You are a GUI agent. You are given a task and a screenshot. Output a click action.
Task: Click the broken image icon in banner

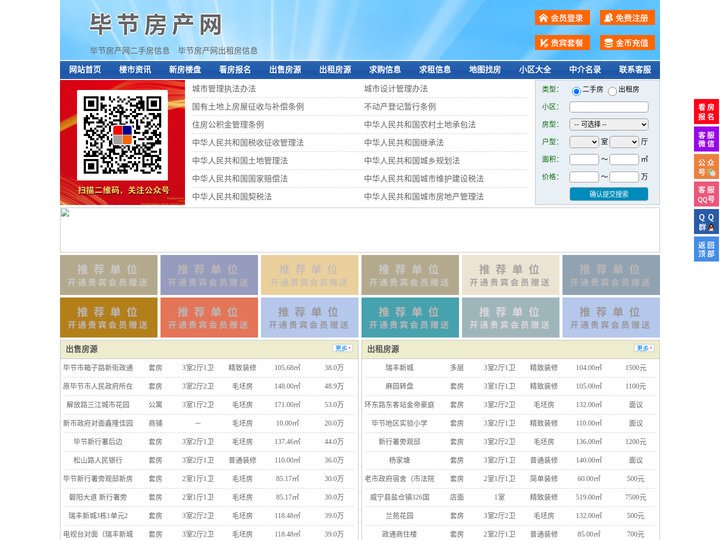pyautogui.click(x=65, y=212)
